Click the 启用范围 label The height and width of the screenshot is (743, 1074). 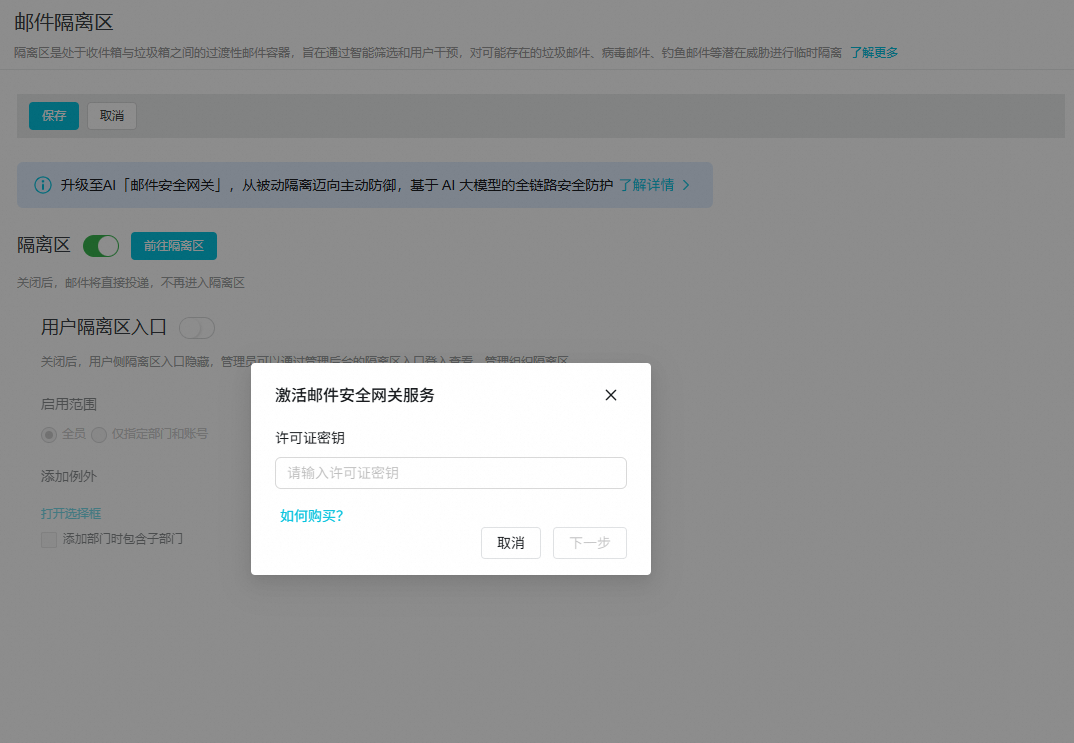click(x=68, y=404)
